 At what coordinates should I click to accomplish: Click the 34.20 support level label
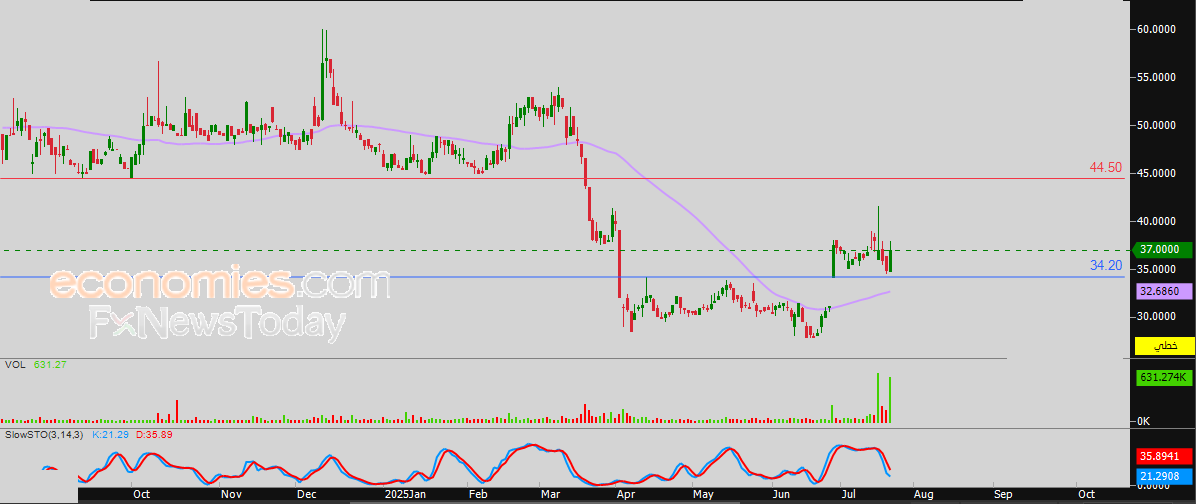[x=1106, y=265]
